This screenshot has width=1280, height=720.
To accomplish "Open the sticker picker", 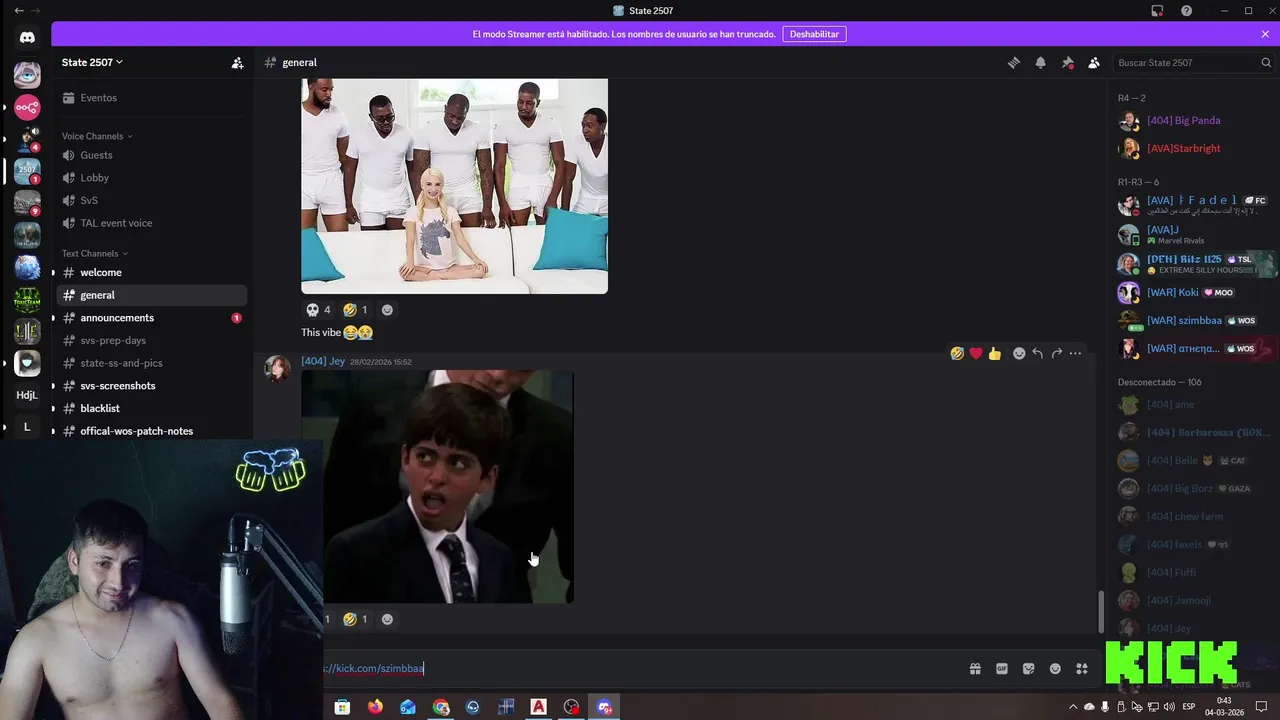I will coord(1028,669).
